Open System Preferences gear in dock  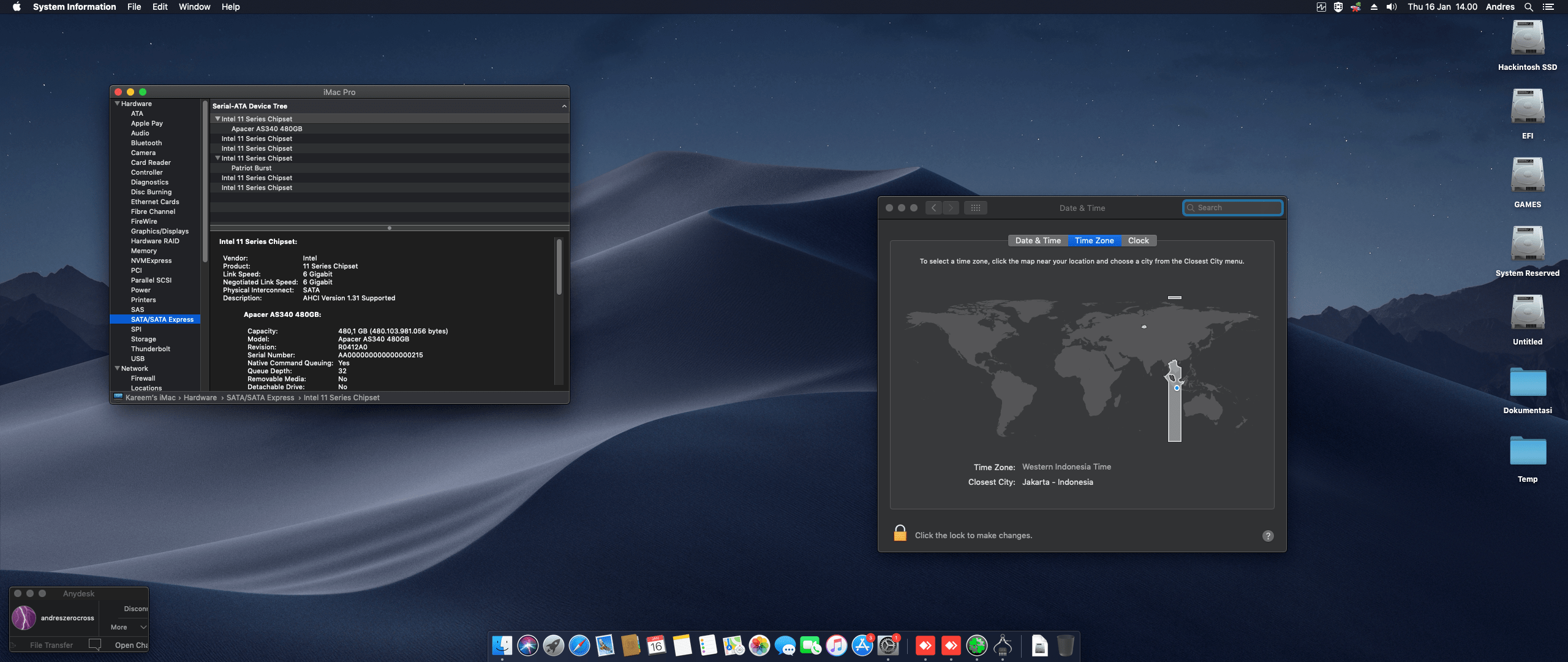(888, 645)
